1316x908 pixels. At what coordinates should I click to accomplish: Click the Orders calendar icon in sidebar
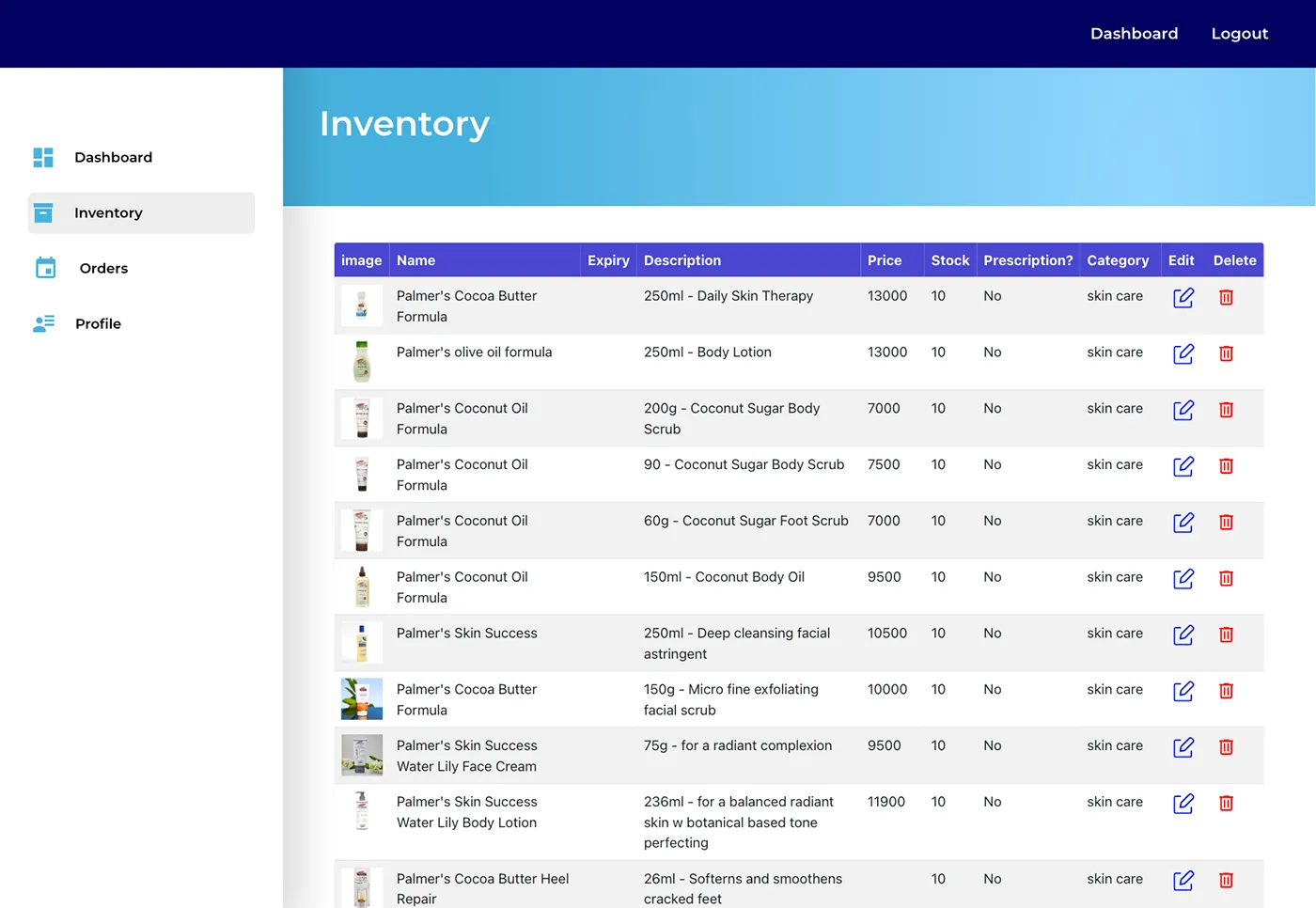(x=45, y=268)
